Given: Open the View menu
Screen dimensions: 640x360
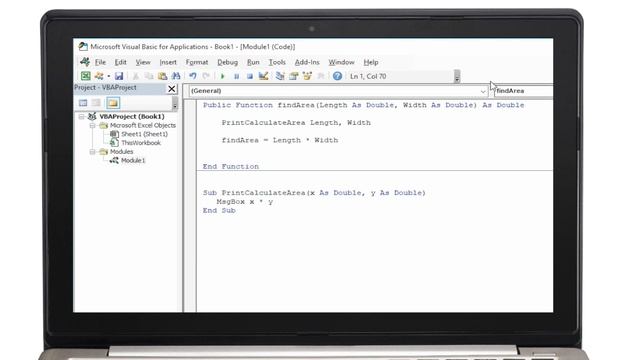Looking at the screenshot, I should pos(143,62).
